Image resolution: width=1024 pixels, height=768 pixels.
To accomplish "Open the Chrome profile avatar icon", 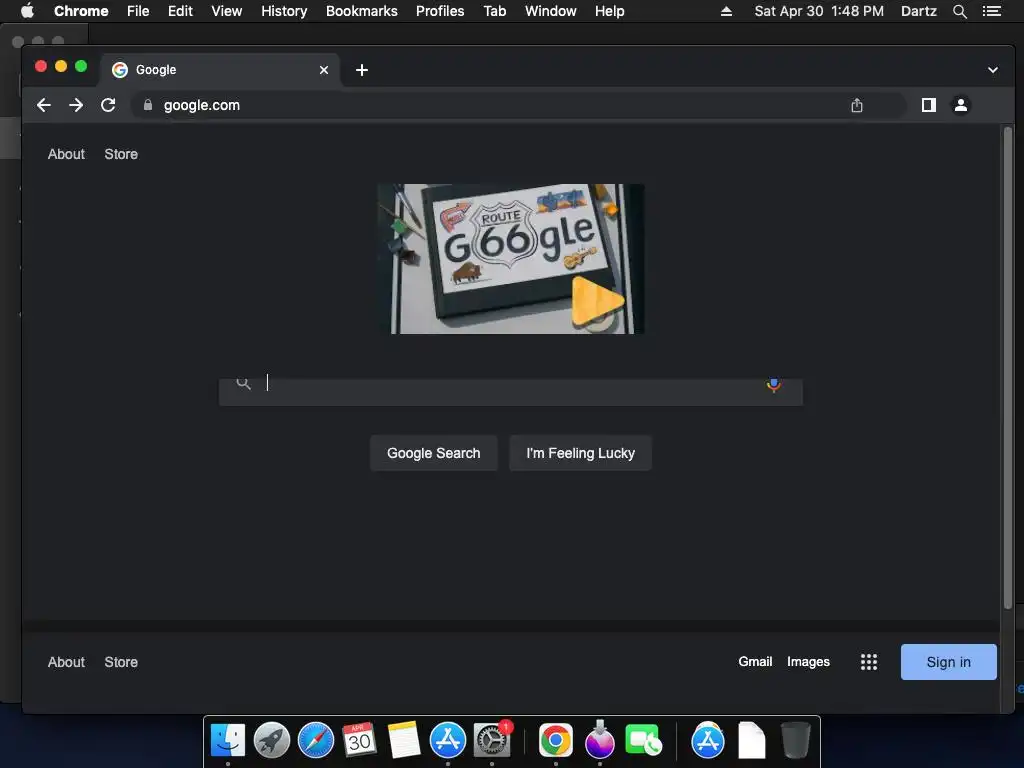I will pyautogui.click(x=961, y=105).
